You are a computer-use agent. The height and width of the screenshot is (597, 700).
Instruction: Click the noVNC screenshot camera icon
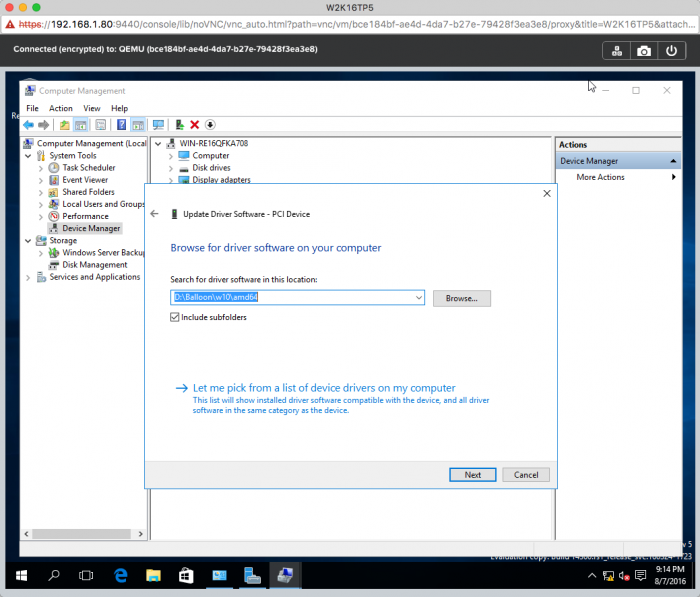click(x=644, y=51)
